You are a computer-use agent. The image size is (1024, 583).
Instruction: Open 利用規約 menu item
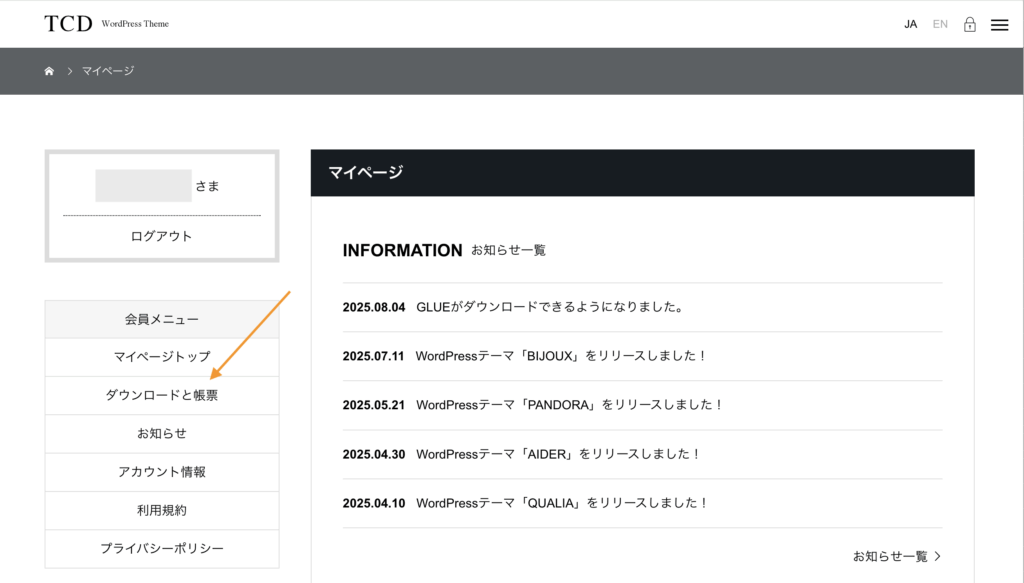pyautogui.click(x=162, y=511)
